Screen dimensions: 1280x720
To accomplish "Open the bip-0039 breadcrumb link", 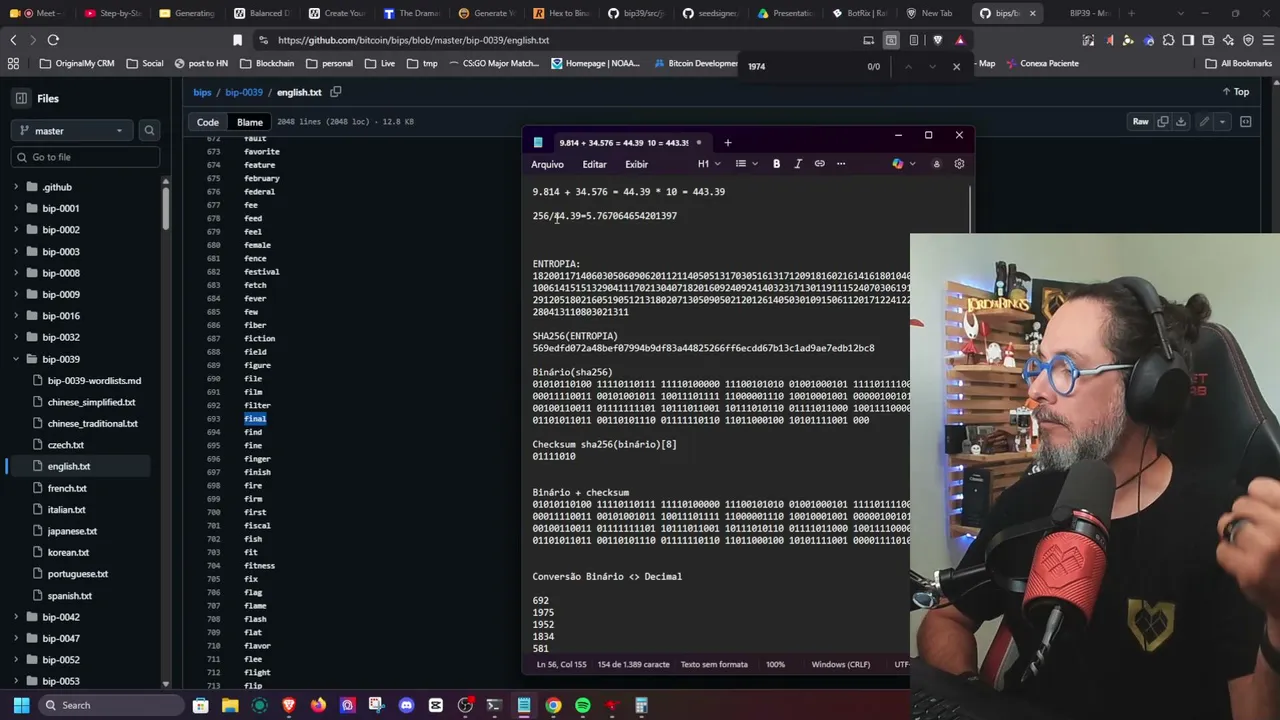I will 244,92.
